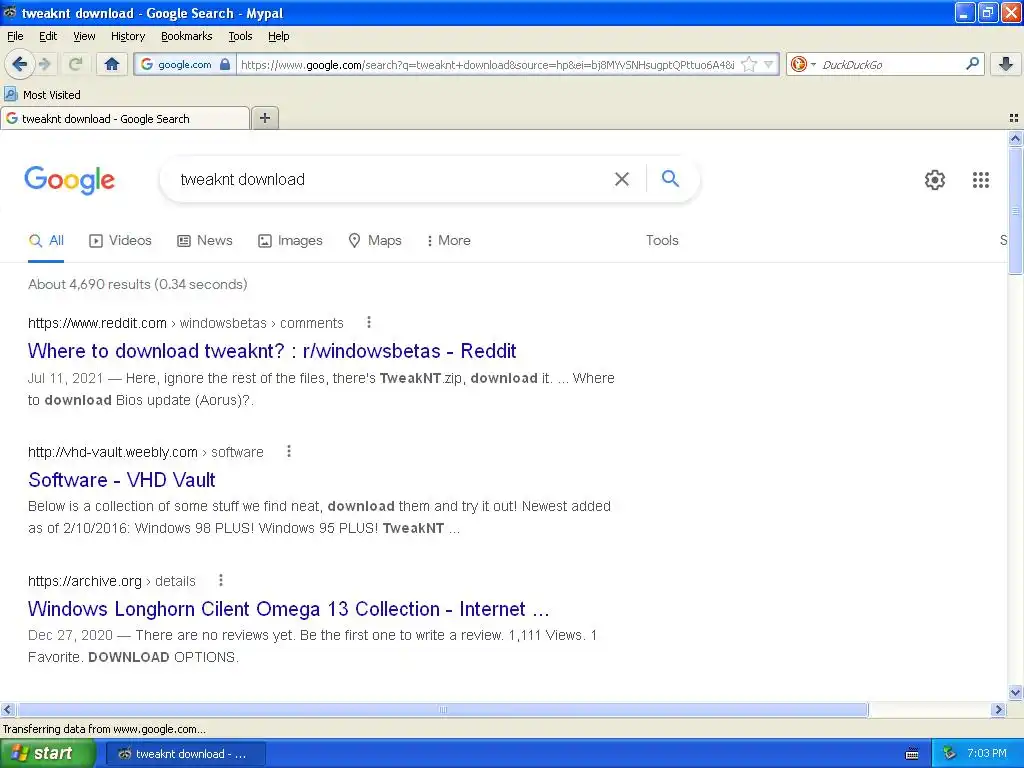The width and height of the screenshot is (1024, 768).
Task: Open options for the vhd-vault.weebly.com result
Action: point(289,451)
